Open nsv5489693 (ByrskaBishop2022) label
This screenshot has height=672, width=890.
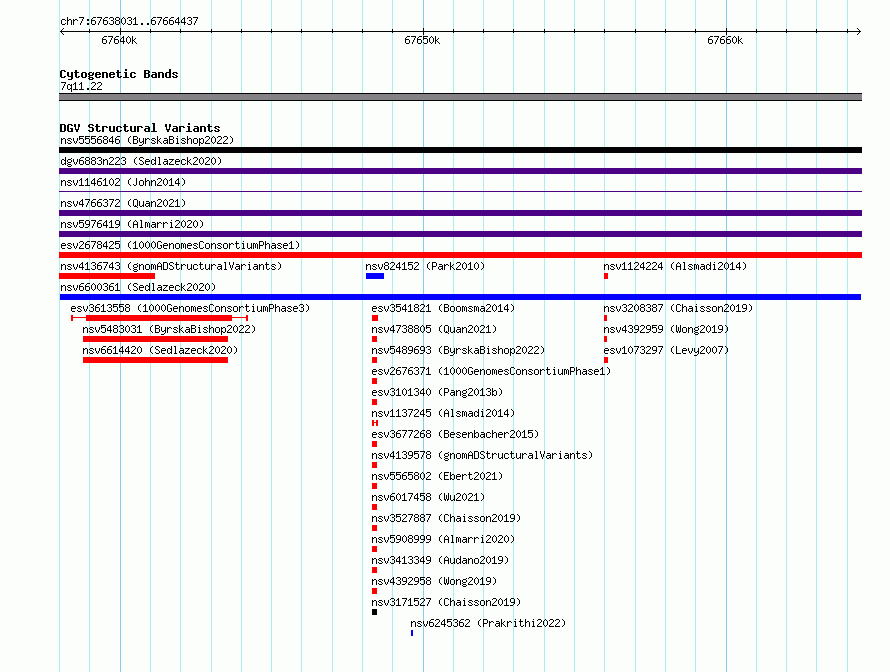tap(458, 350)
